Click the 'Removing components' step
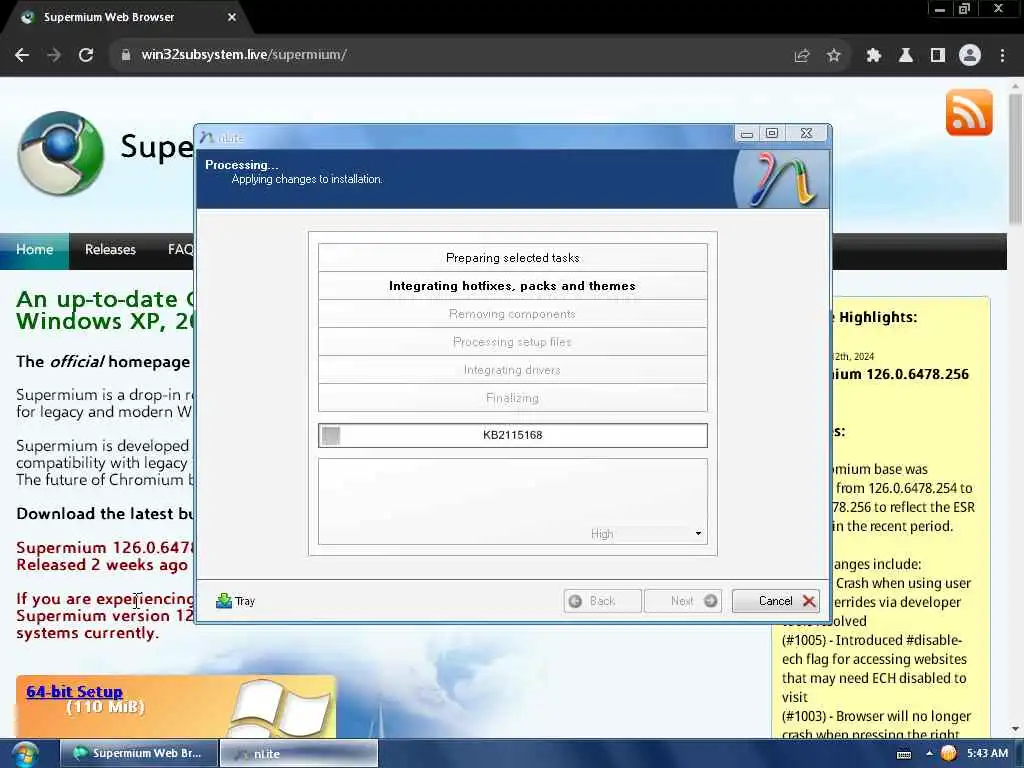The image size is (1024, 768). pos(513,314)
